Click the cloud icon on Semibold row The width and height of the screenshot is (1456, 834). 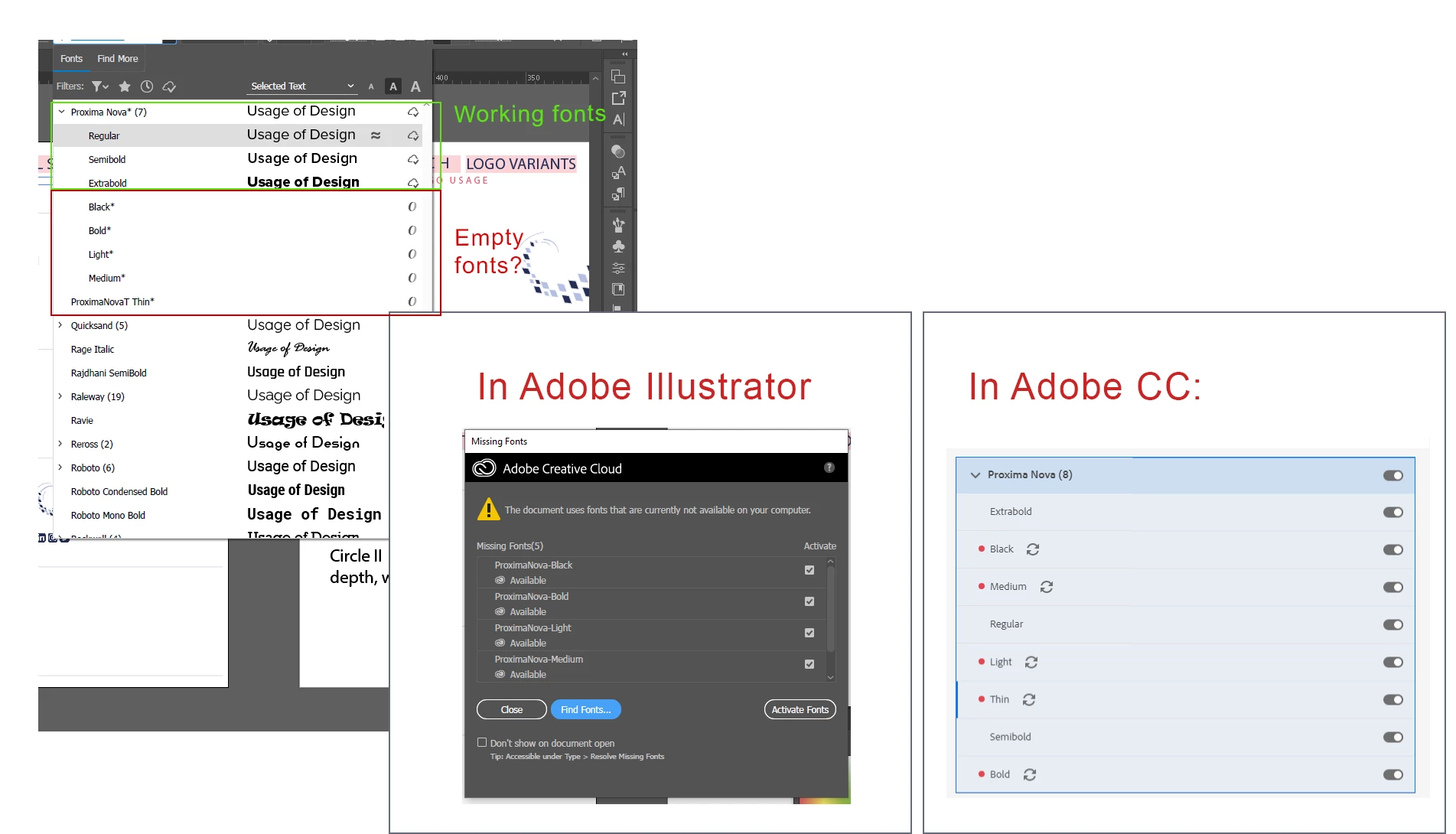pyautogui.click(x=413, y=159)
